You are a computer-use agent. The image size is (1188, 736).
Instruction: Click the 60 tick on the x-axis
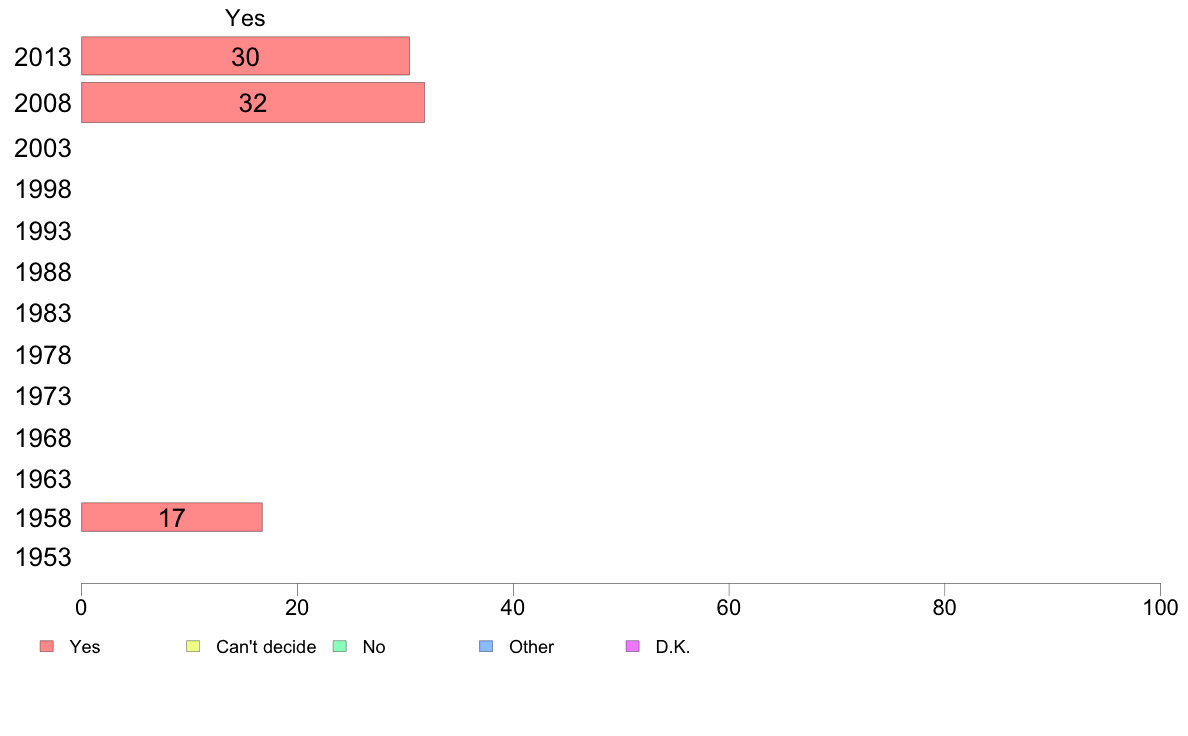point(729,607)
